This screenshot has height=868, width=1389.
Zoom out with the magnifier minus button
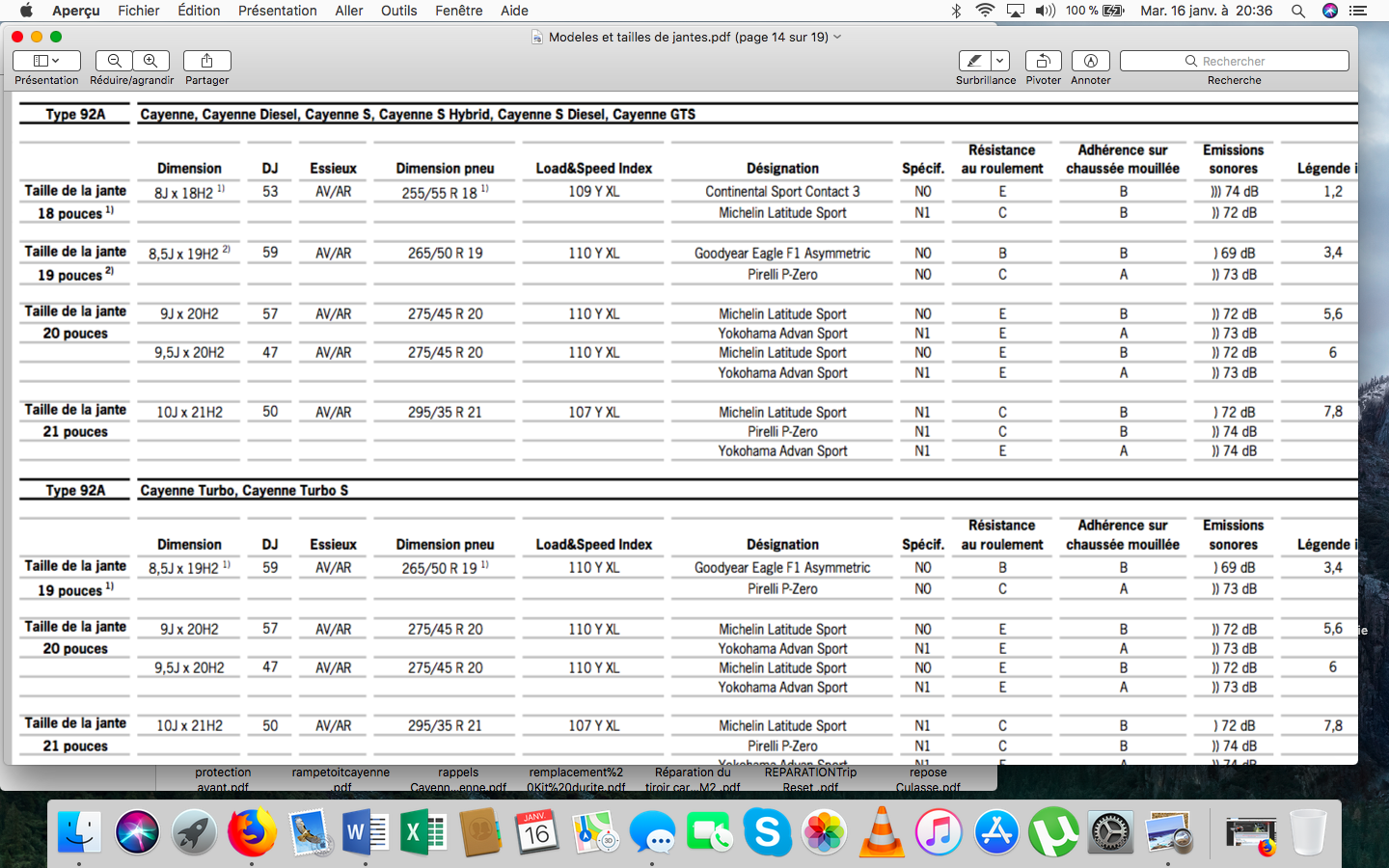coord(114,61)
